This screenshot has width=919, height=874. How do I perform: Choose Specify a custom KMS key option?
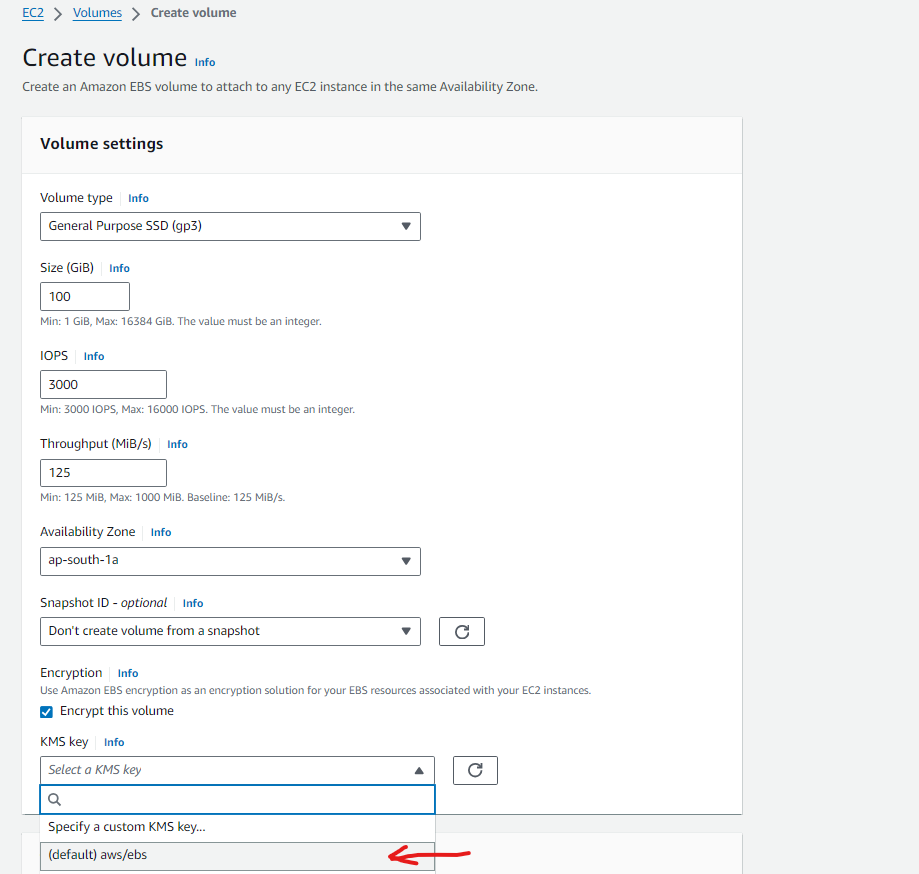pos(127,827)
